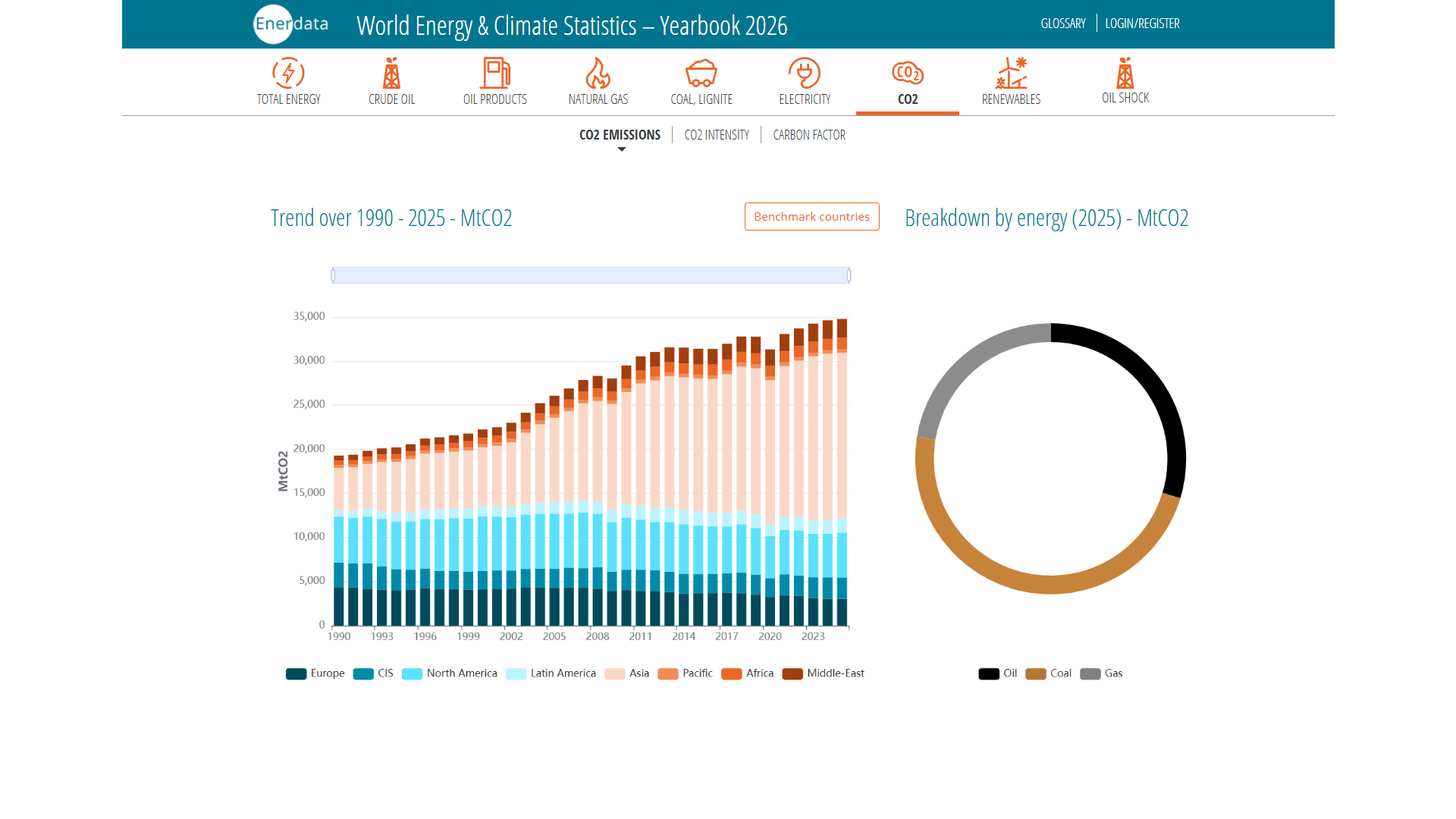This screenshot has width=1456, height=819.
Task: Toggle Middle-East legend entry
Action: [x=824, y=673]
